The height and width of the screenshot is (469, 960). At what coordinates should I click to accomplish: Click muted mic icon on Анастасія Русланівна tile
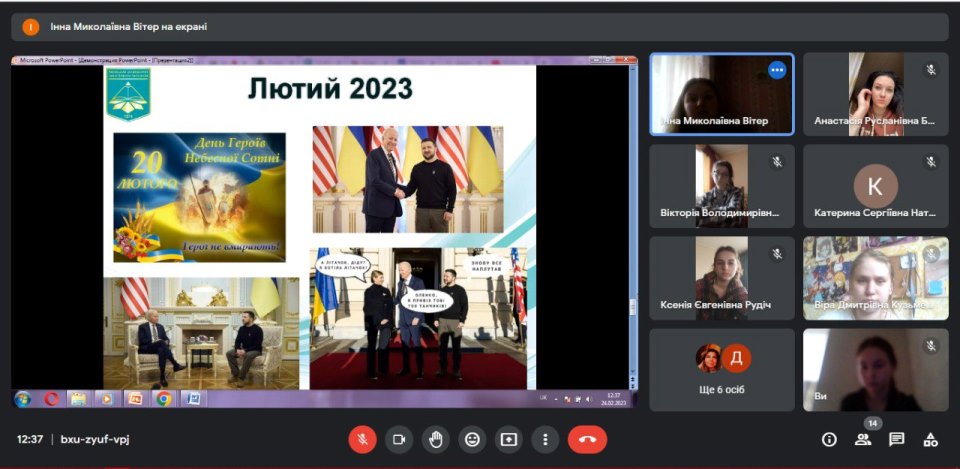[x=931, y=70]
